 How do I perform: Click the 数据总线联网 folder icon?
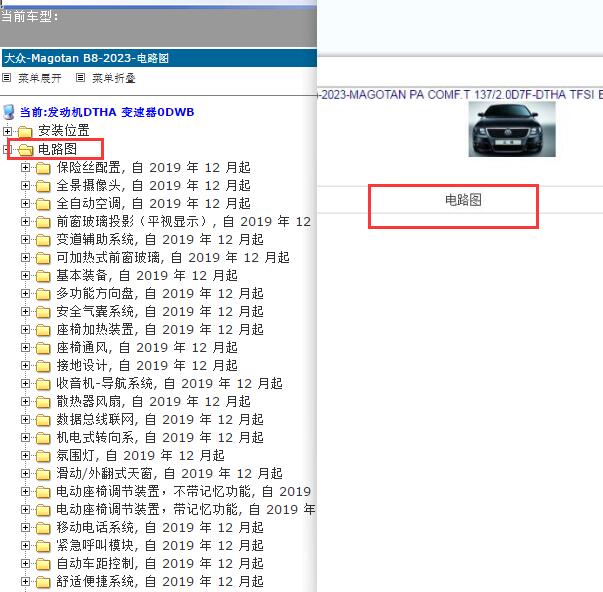pyautogui.click(x=43, y=420)
